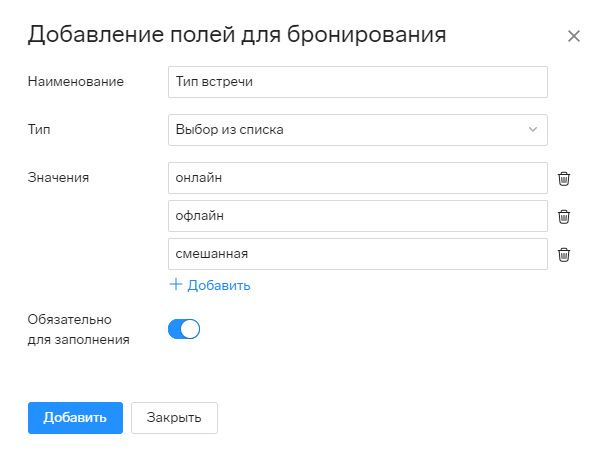The width and height of the screenshot is (595, 455).
Task: Select the 'офлайн' value input
Action: coord(358,216)
